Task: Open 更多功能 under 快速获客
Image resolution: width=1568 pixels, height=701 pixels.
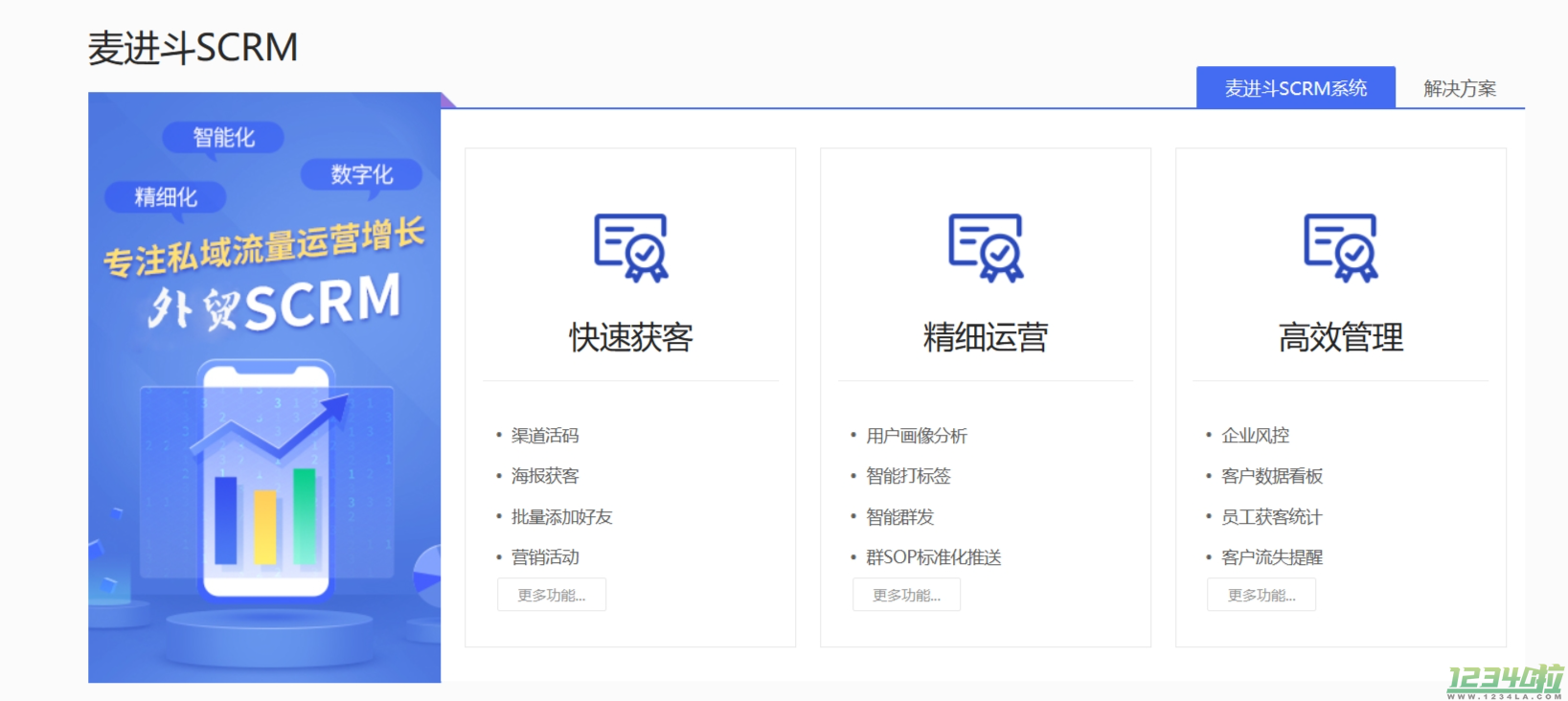Action: coord(552,595)
